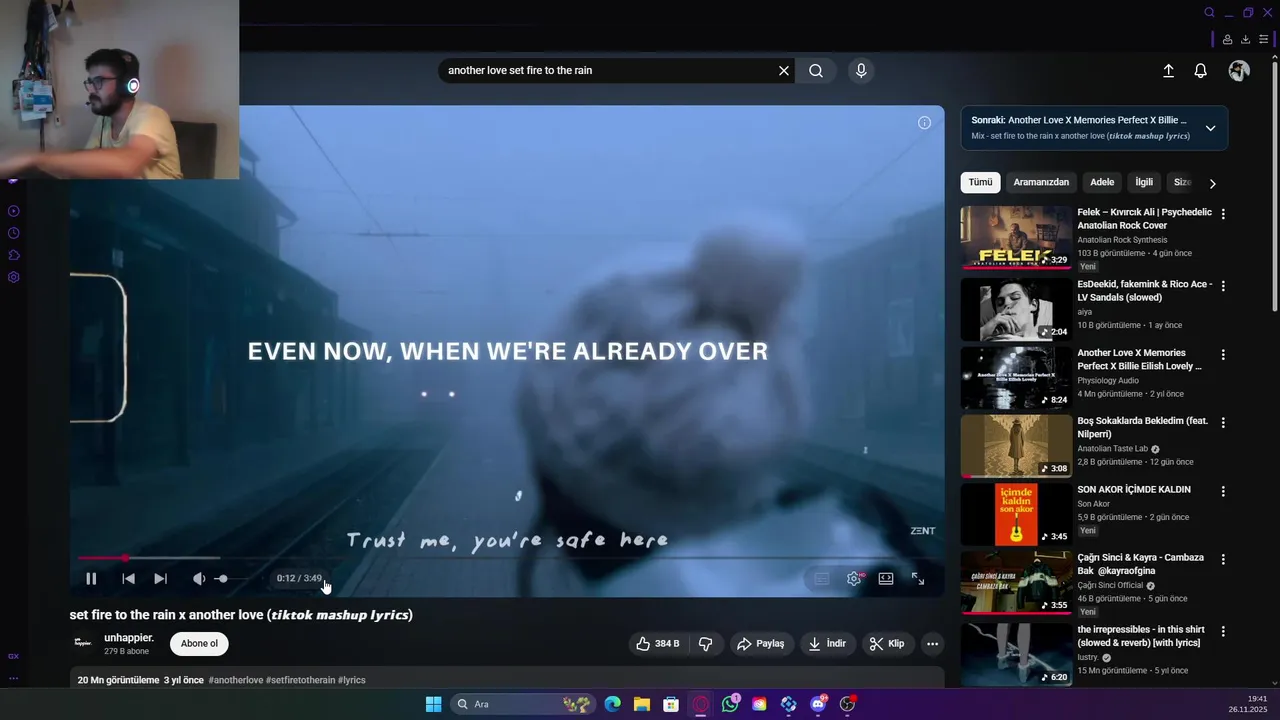
Task: Open File Explorer from the taskbar
Action: 642,704
